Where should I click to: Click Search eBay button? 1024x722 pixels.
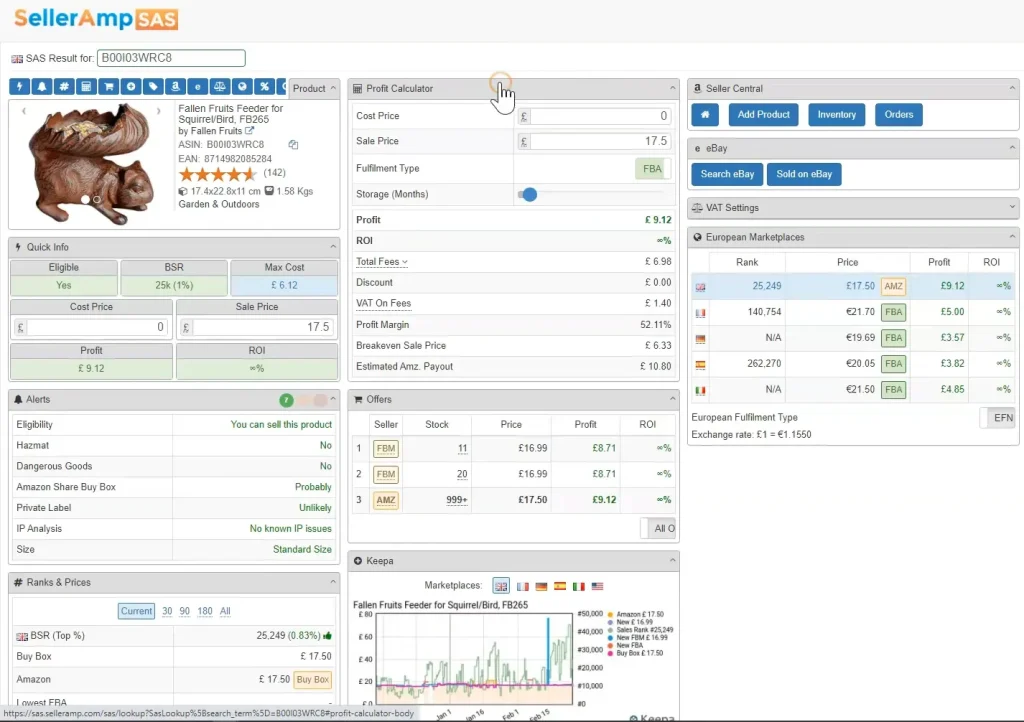[x=727, y=174]
